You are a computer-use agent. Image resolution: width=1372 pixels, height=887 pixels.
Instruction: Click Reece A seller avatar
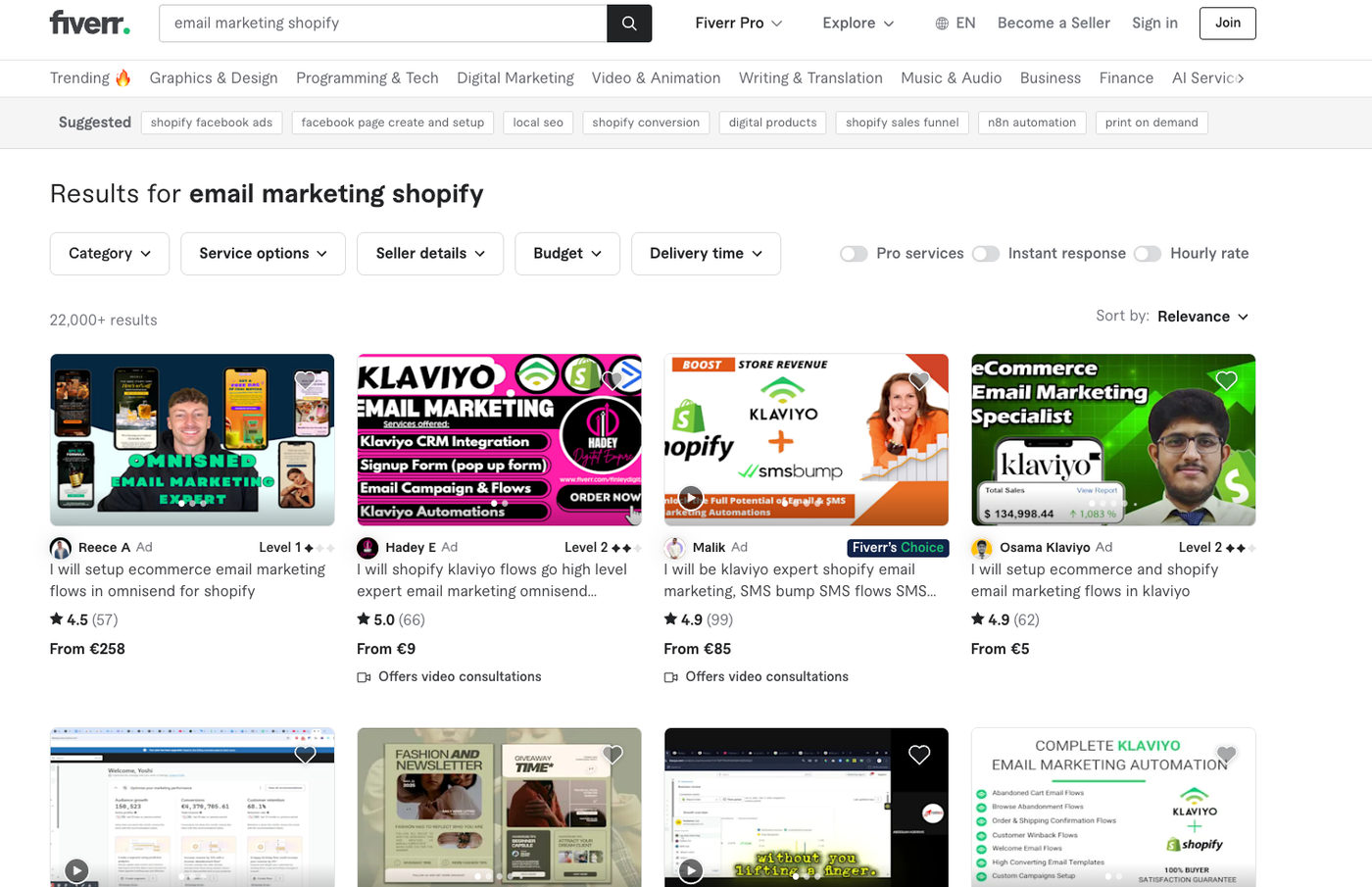tap(61, 548)
